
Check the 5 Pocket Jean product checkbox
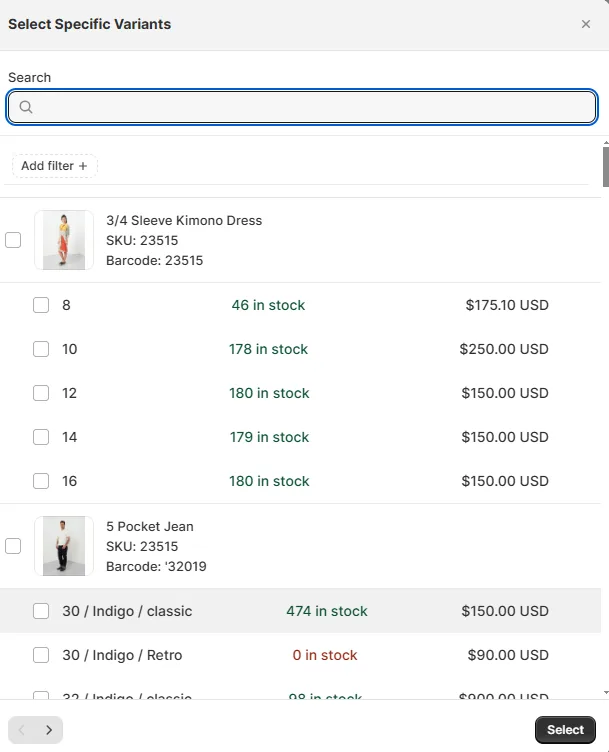coord(13,546)
